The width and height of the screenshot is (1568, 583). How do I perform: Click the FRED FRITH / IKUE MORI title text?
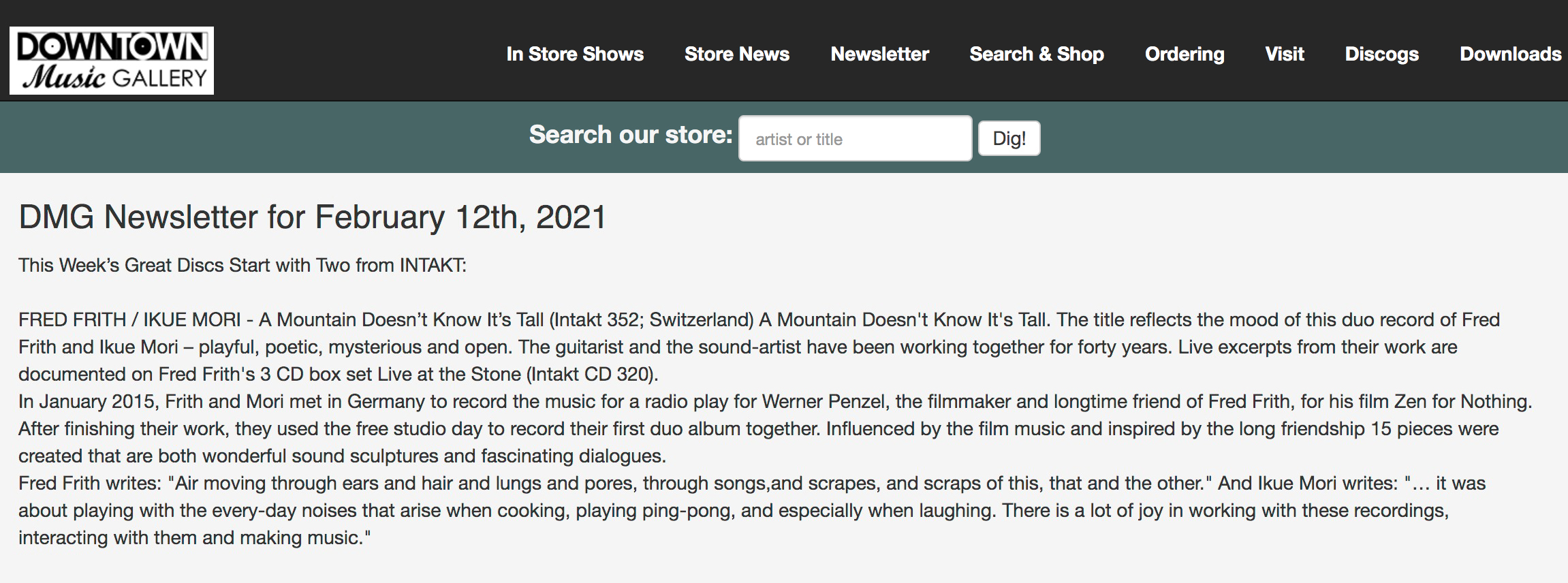pos(129,320)
